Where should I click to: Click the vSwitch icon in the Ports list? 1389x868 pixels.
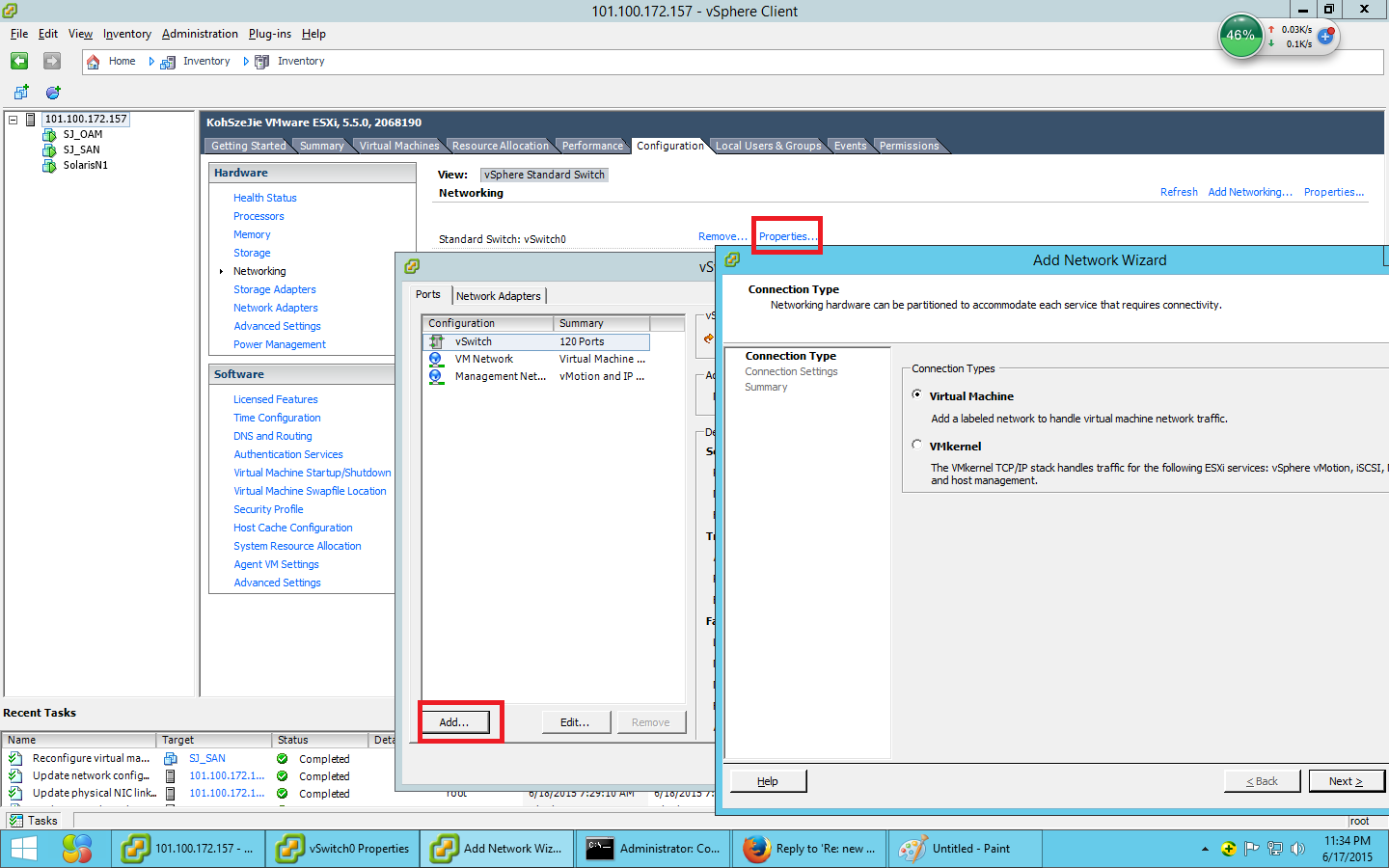[436, 342]
